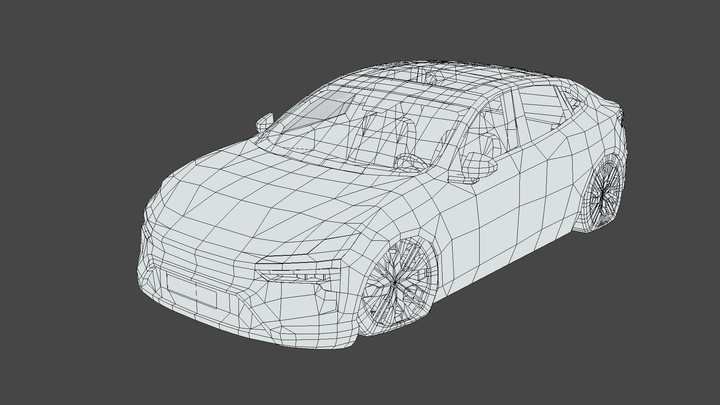Select the front license plate recess
Image resolution: width=720 pixels, height=405 pixels.
click(192, 292)
